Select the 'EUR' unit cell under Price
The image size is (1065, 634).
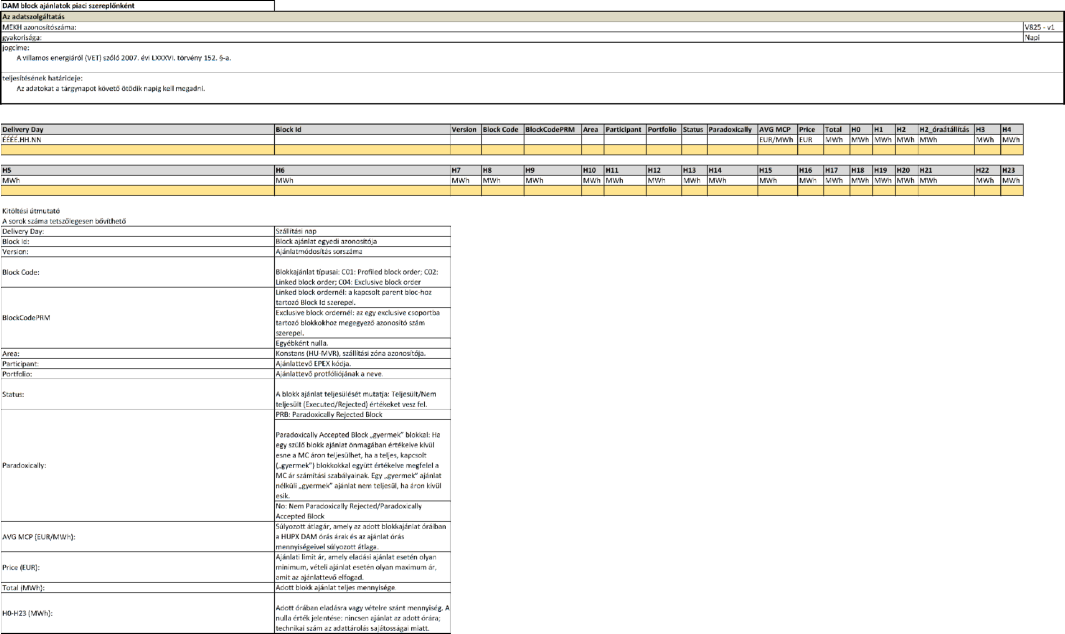(810, 139)
